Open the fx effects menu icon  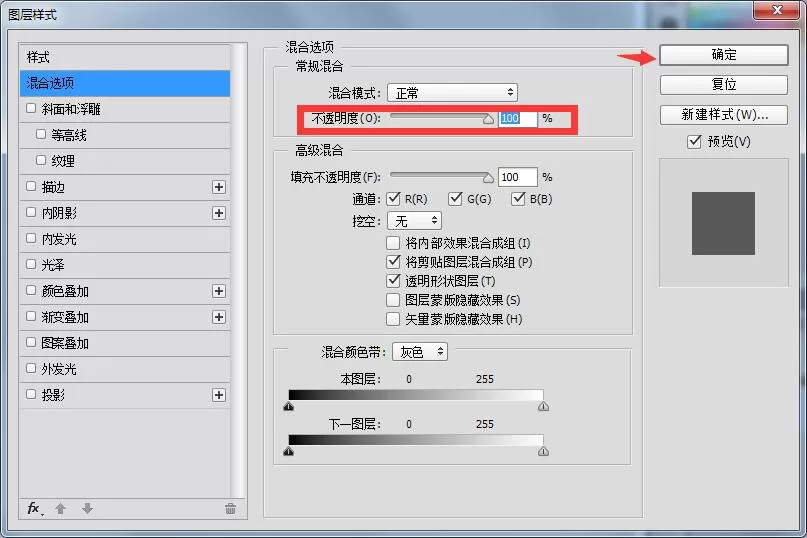click(x=35, y=509)
